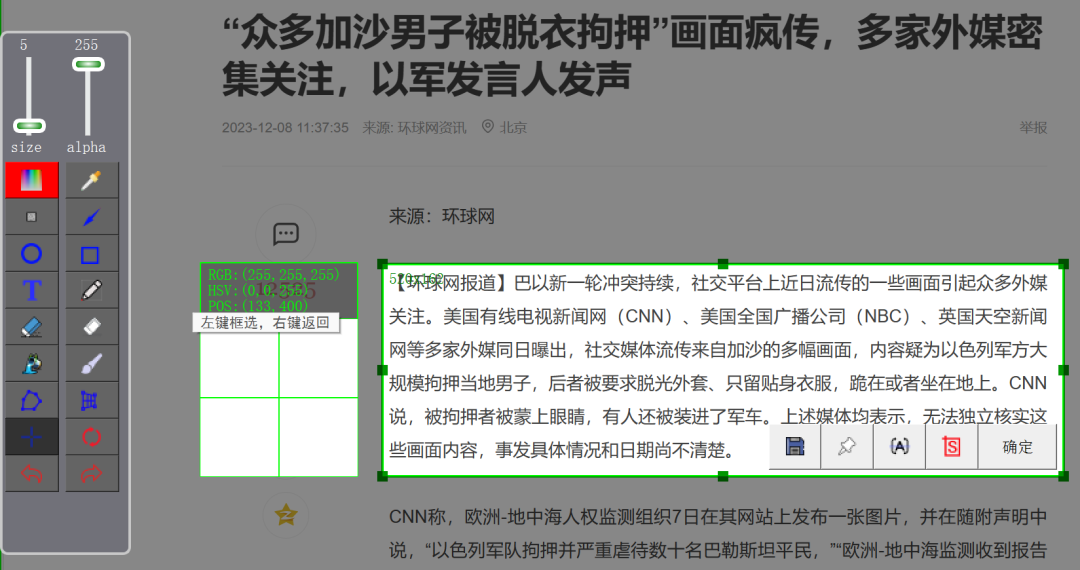Image resolution: width=1080 pixels, height=570 pixels.
Task: Select the text T tool
Action: pyautogui.click(x=32, y=291)
